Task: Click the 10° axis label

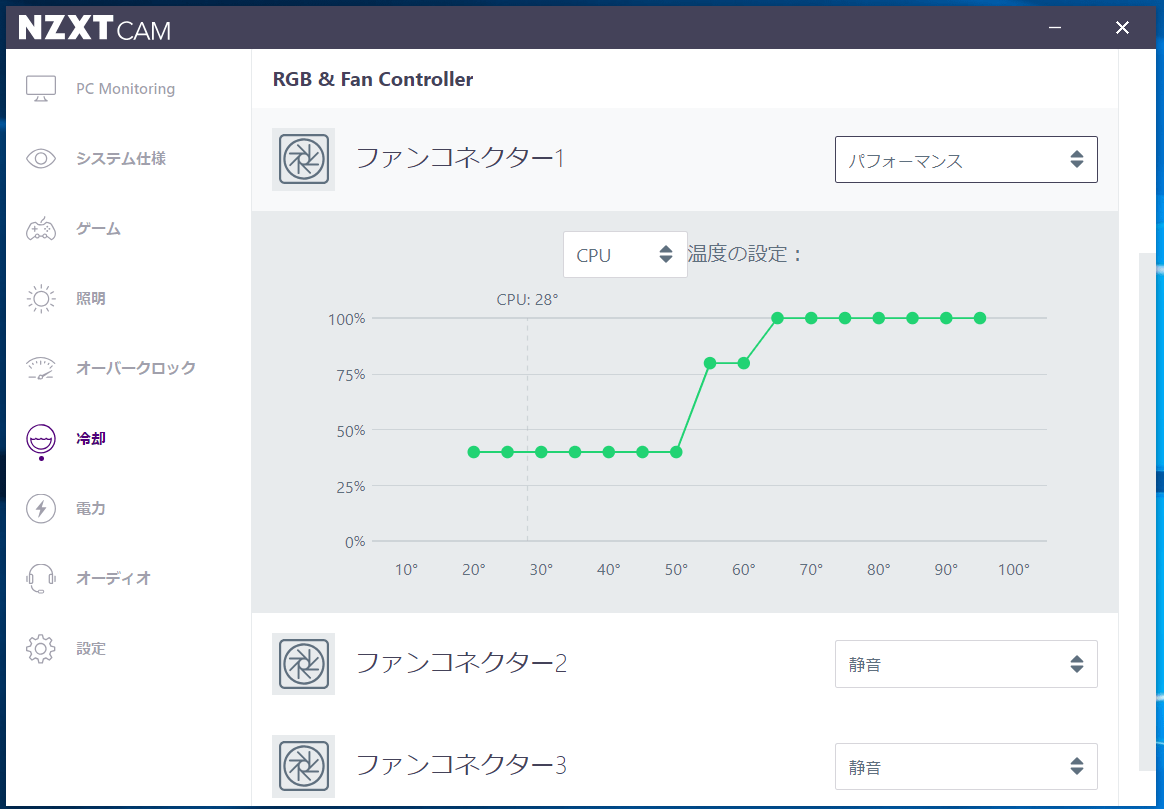Action: click(x=406, y=570)
